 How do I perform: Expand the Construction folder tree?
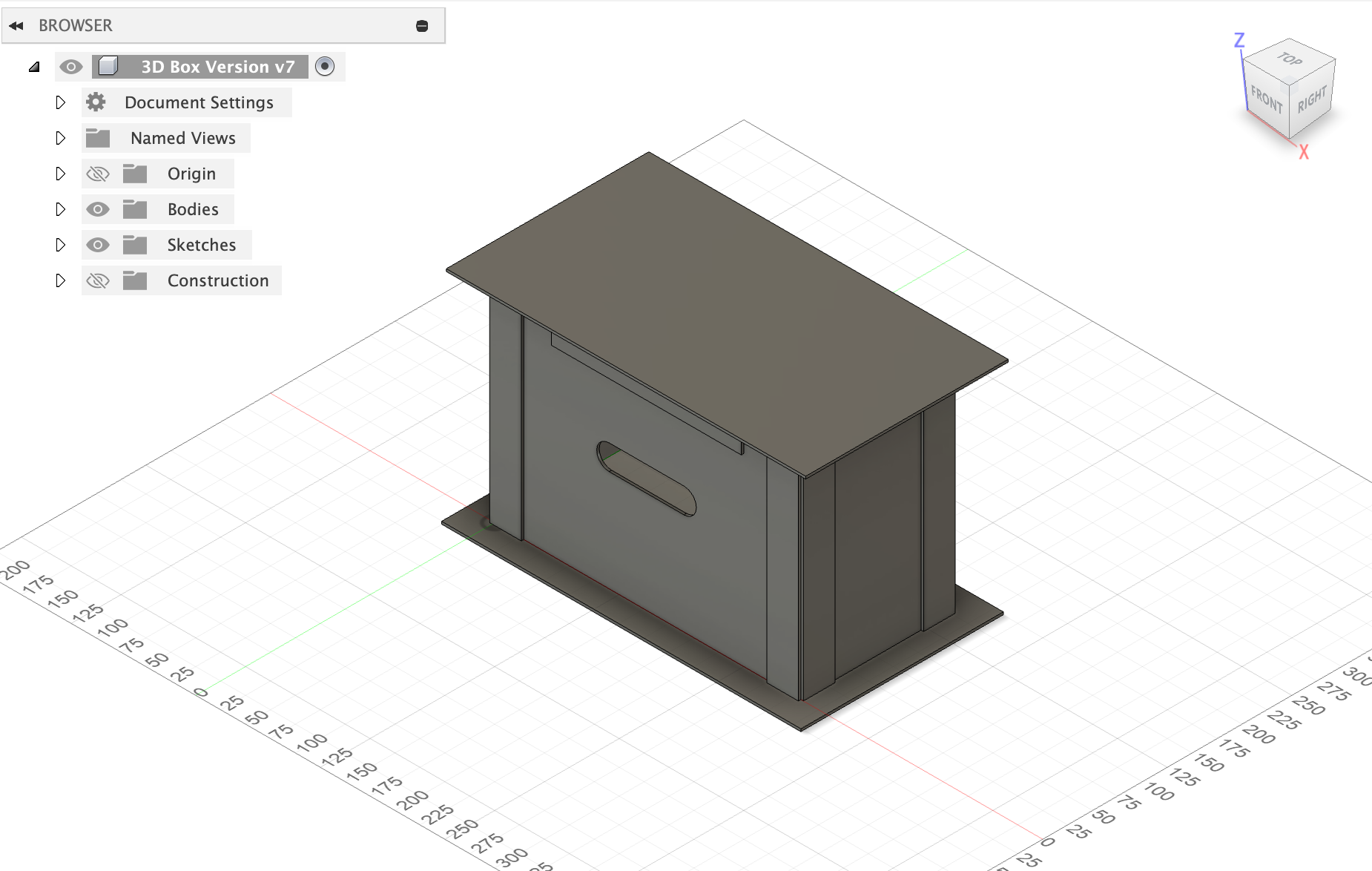click(x=60, y=280)
